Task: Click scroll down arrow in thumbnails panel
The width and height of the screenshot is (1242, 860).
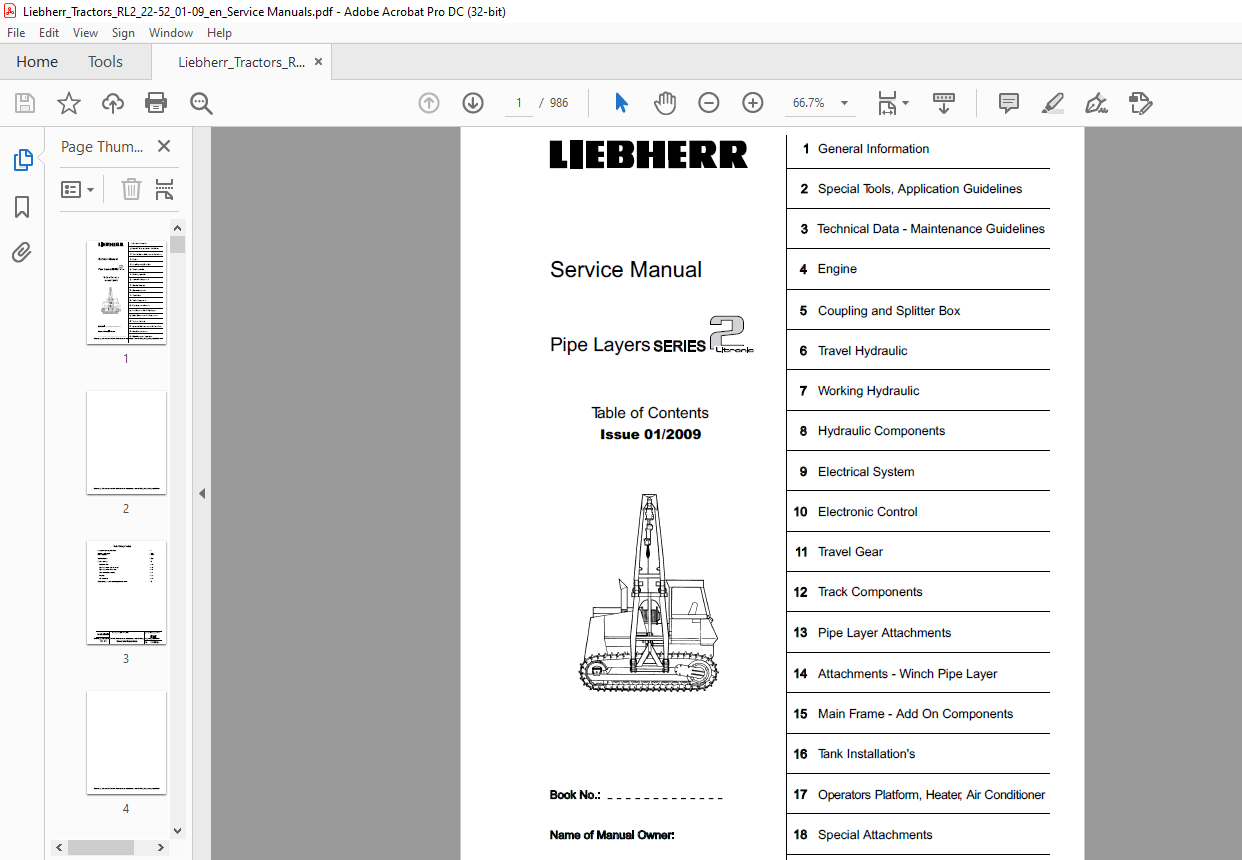Action: [177, 830]
